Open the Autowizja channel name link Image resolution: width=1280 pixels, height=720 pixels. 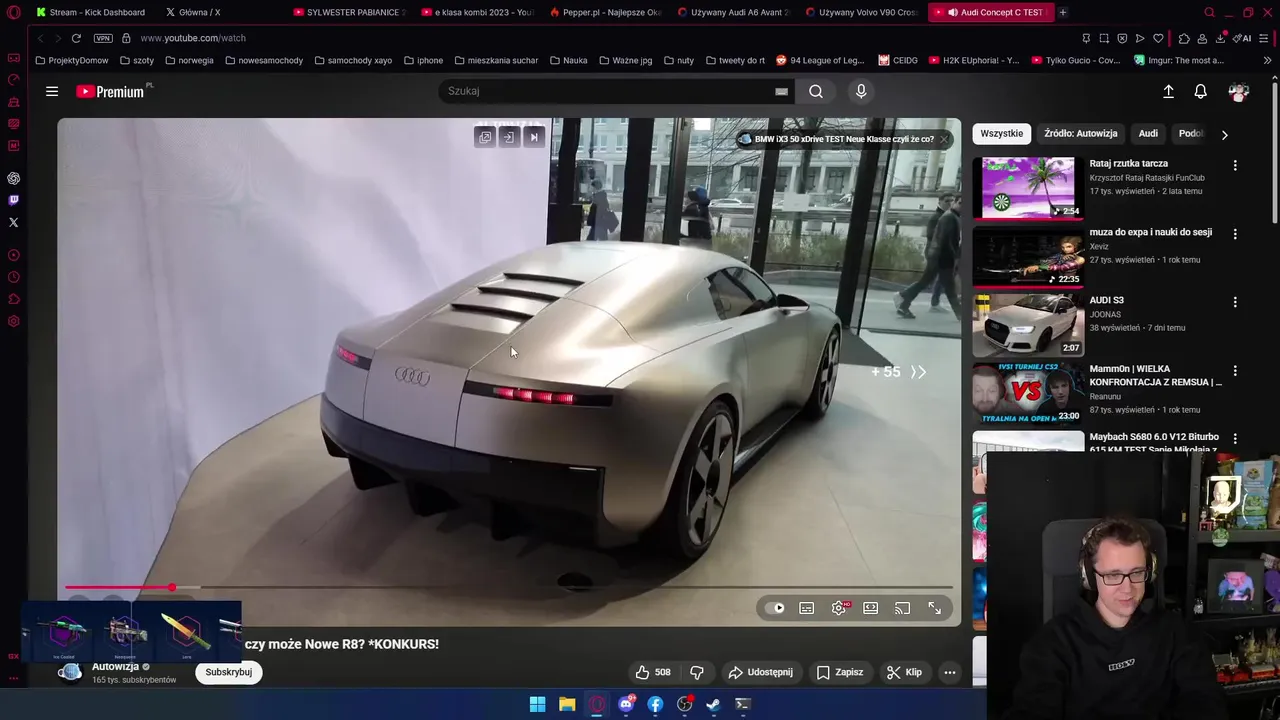click(115, 667)
